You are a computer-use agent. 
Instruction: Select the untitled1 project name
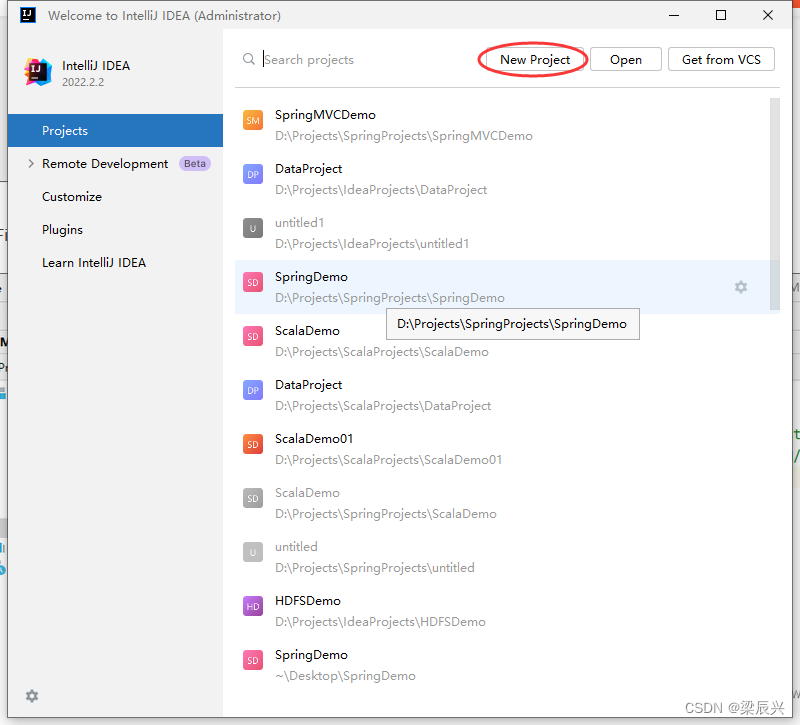[299, 223]
